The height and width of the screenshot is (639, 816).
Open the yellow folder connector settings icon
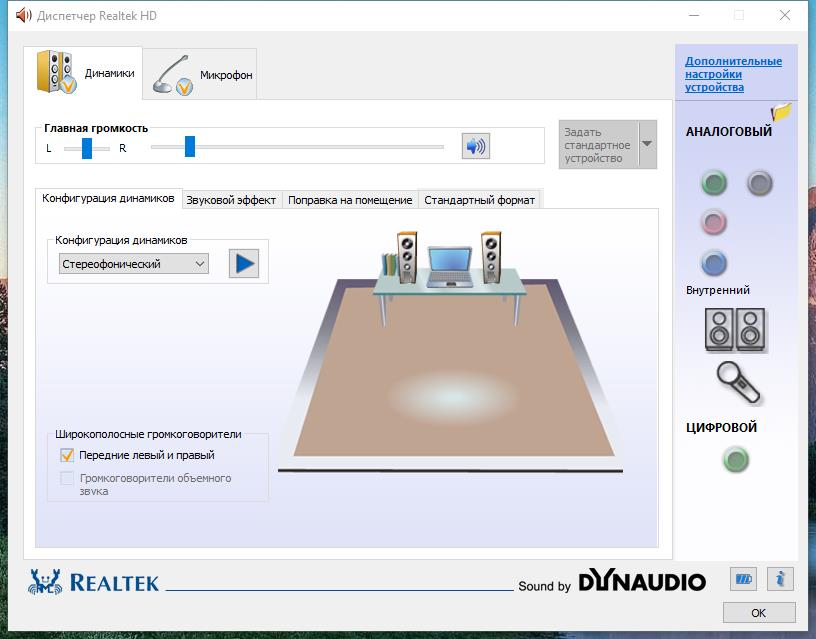[781, 111]
